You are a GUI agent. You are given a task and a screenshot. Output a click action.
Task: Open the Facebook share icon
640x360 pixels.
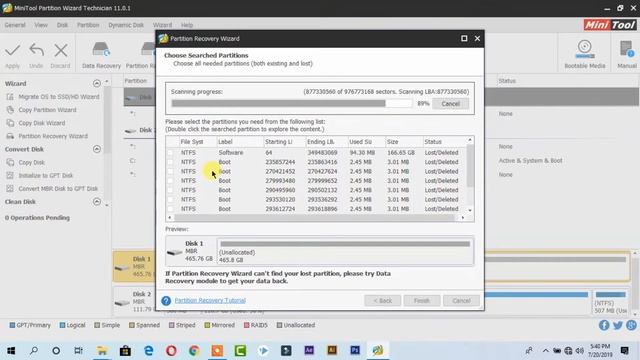[604, 325]
